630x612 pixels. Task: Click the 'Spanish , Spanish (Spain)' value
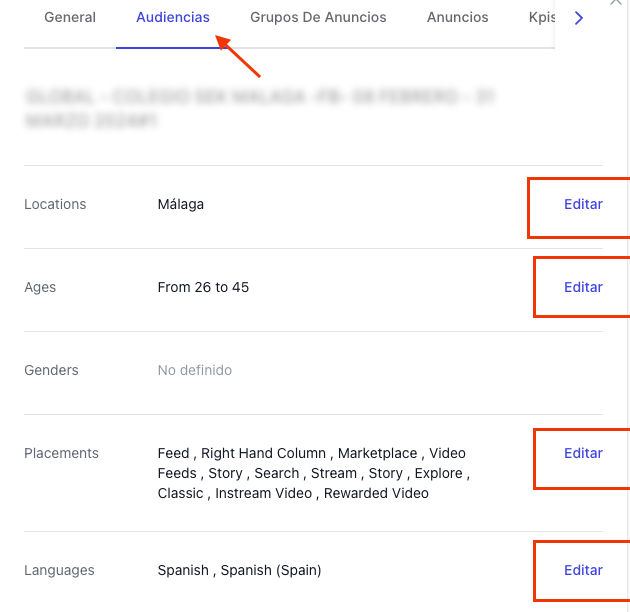[x=239, y=570]
